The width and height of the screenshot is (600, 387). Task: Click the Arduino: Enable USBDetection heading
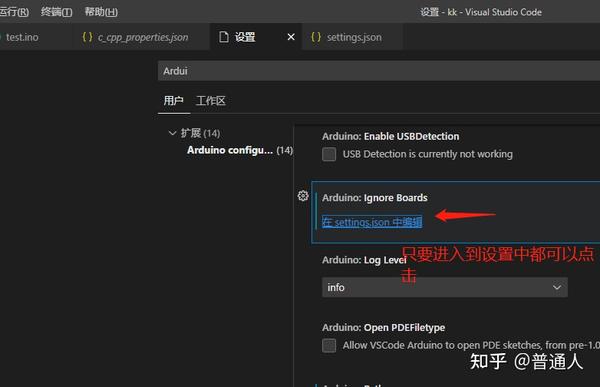point(390,136)
